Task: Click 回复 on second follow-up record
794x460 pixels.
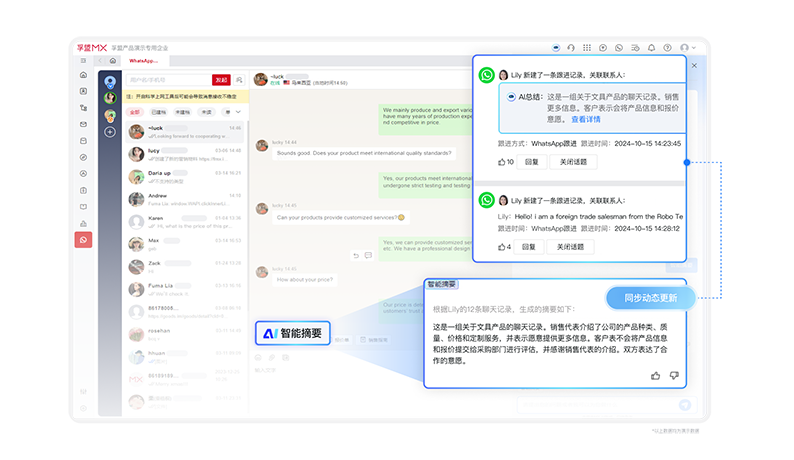Action: (x=529, y=247)
